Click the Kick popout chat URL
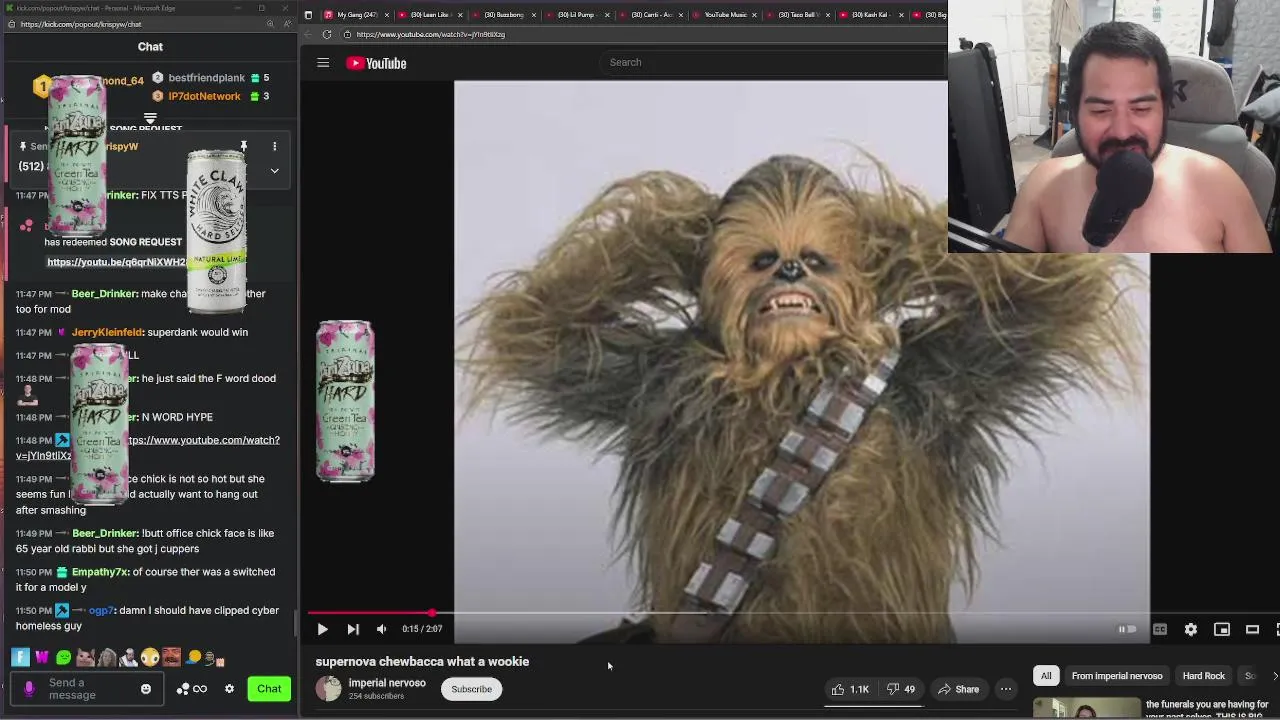The image size is (1280, 720). [x=80, y=24]
